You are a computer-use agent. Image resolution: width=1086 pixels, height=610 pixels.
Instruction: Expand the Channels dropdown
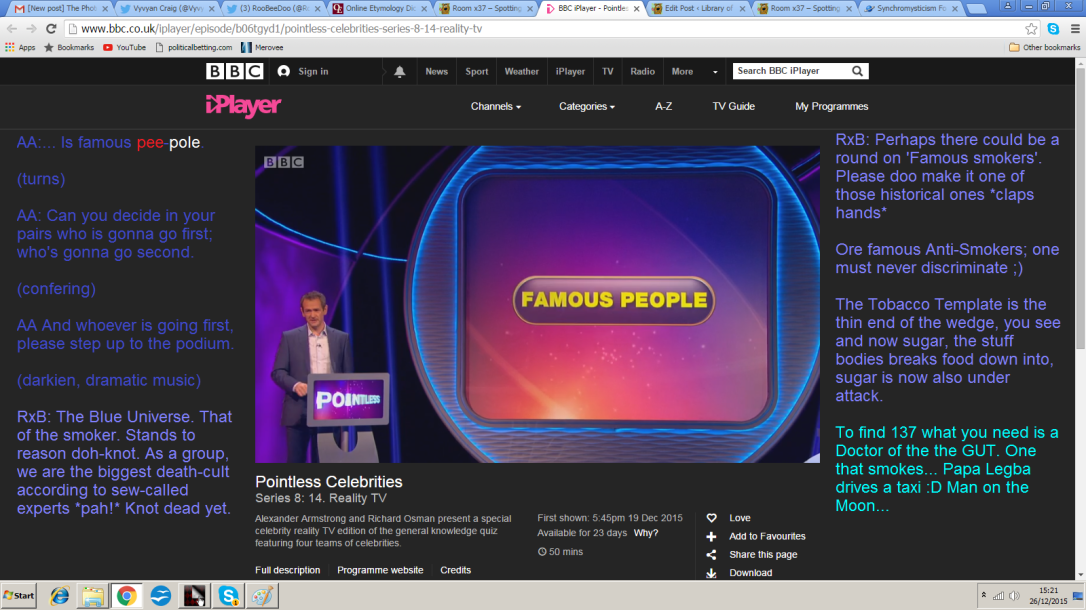[x=496, y=107]
